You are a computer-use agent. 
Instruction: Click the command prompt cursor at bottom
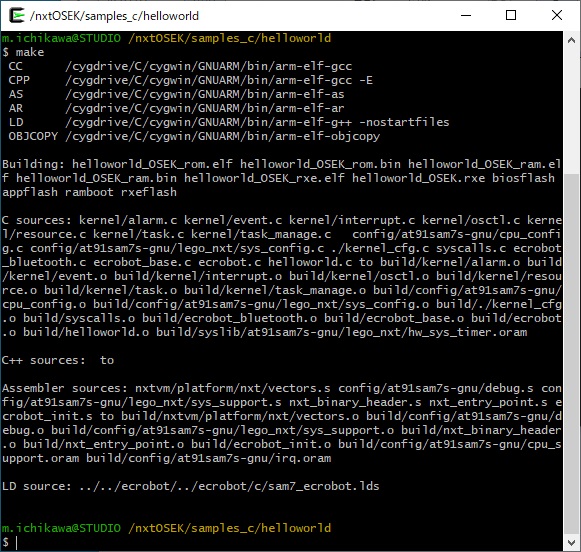tap(16, 543)
